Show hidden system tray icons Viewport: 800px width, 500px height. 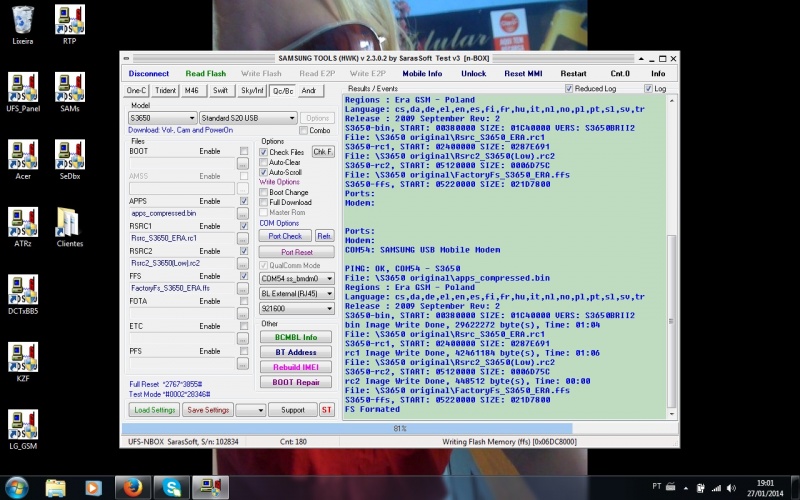[686, 488]
